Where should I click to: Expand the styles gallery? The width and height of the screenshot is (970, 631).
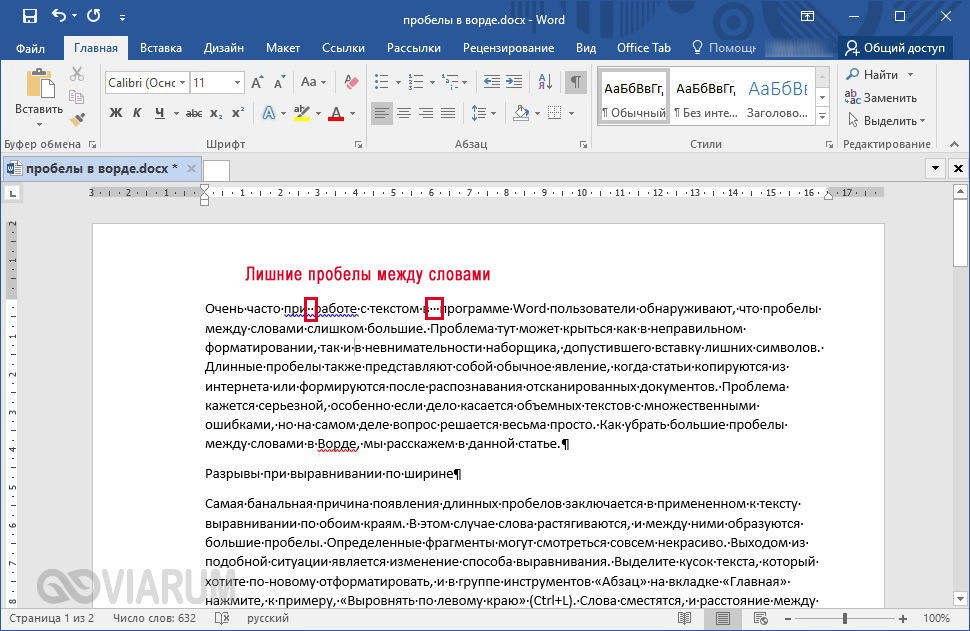(x=823, y=116)
